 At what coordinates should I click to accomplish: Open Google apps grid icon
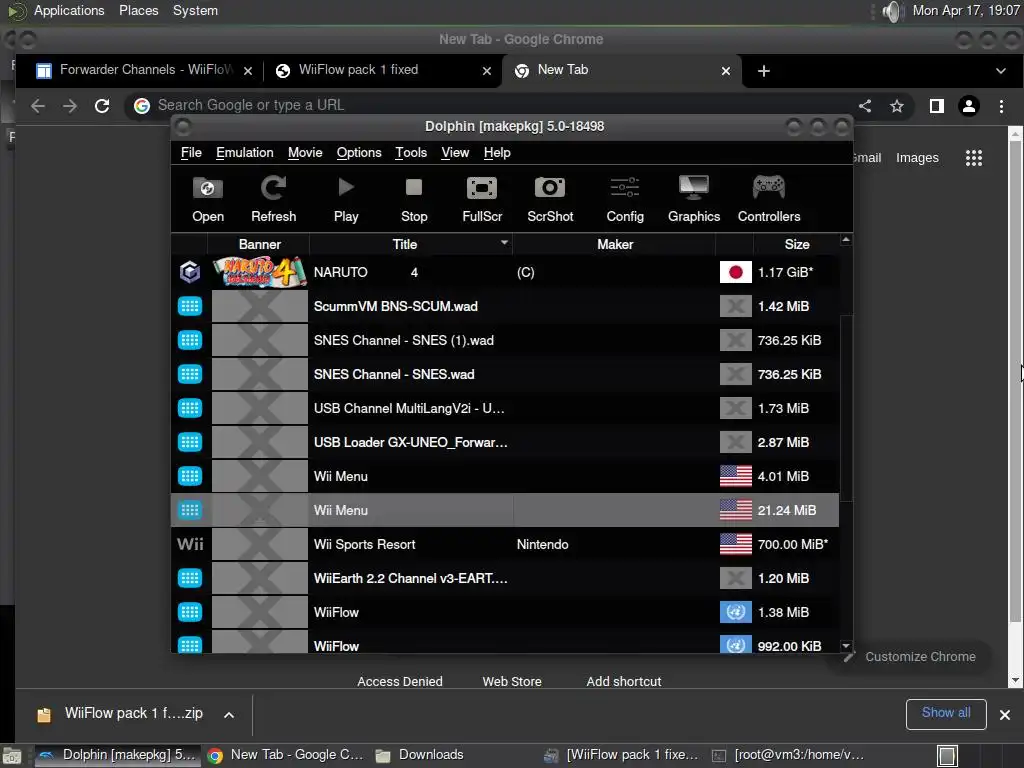click(974, 157)
